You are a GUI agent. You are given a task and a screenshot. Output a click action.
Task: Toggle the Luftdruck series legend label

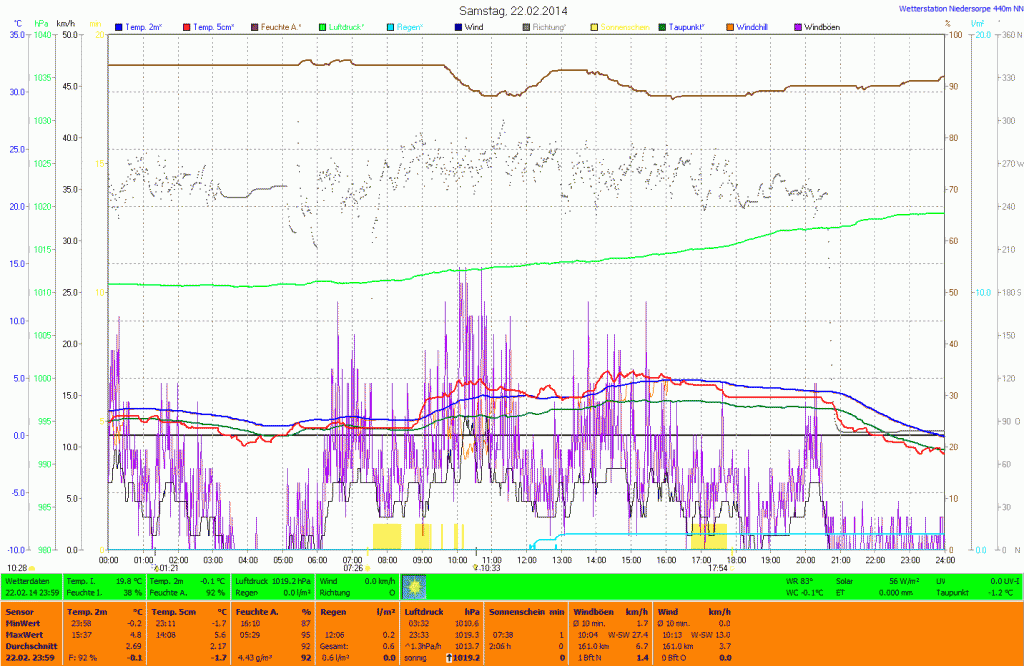(x=349, y=27)
